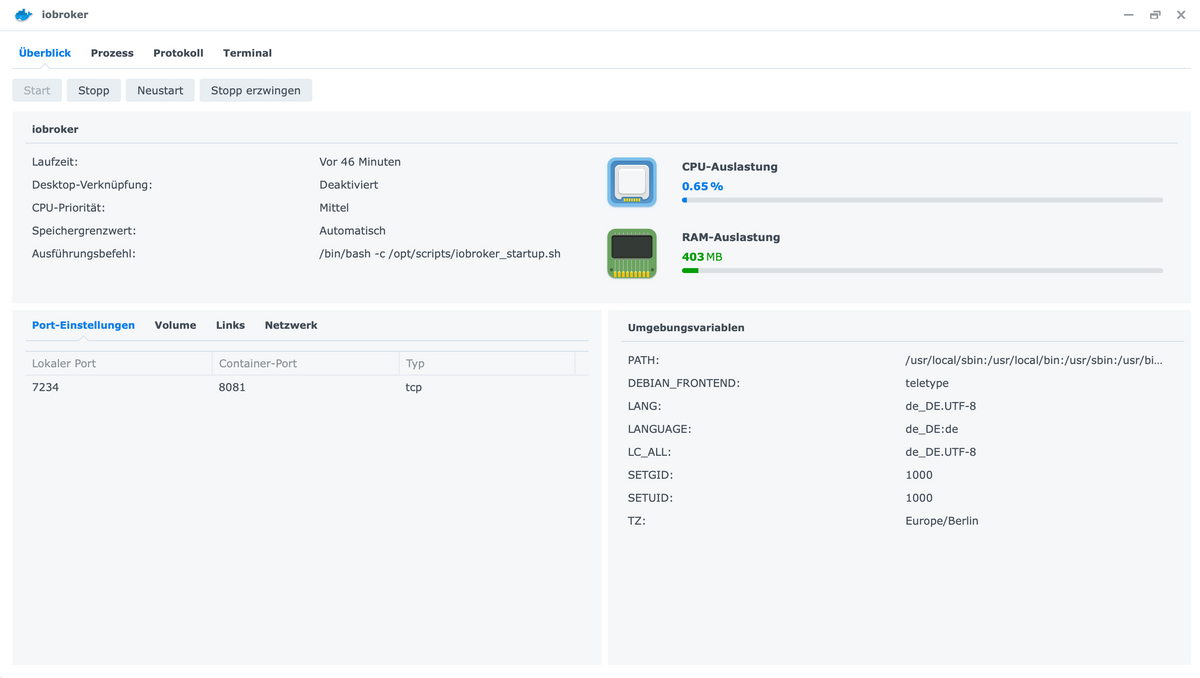Click the SETUID value 1000
The image size is (1200, 678).
click(x=919, y=498)
